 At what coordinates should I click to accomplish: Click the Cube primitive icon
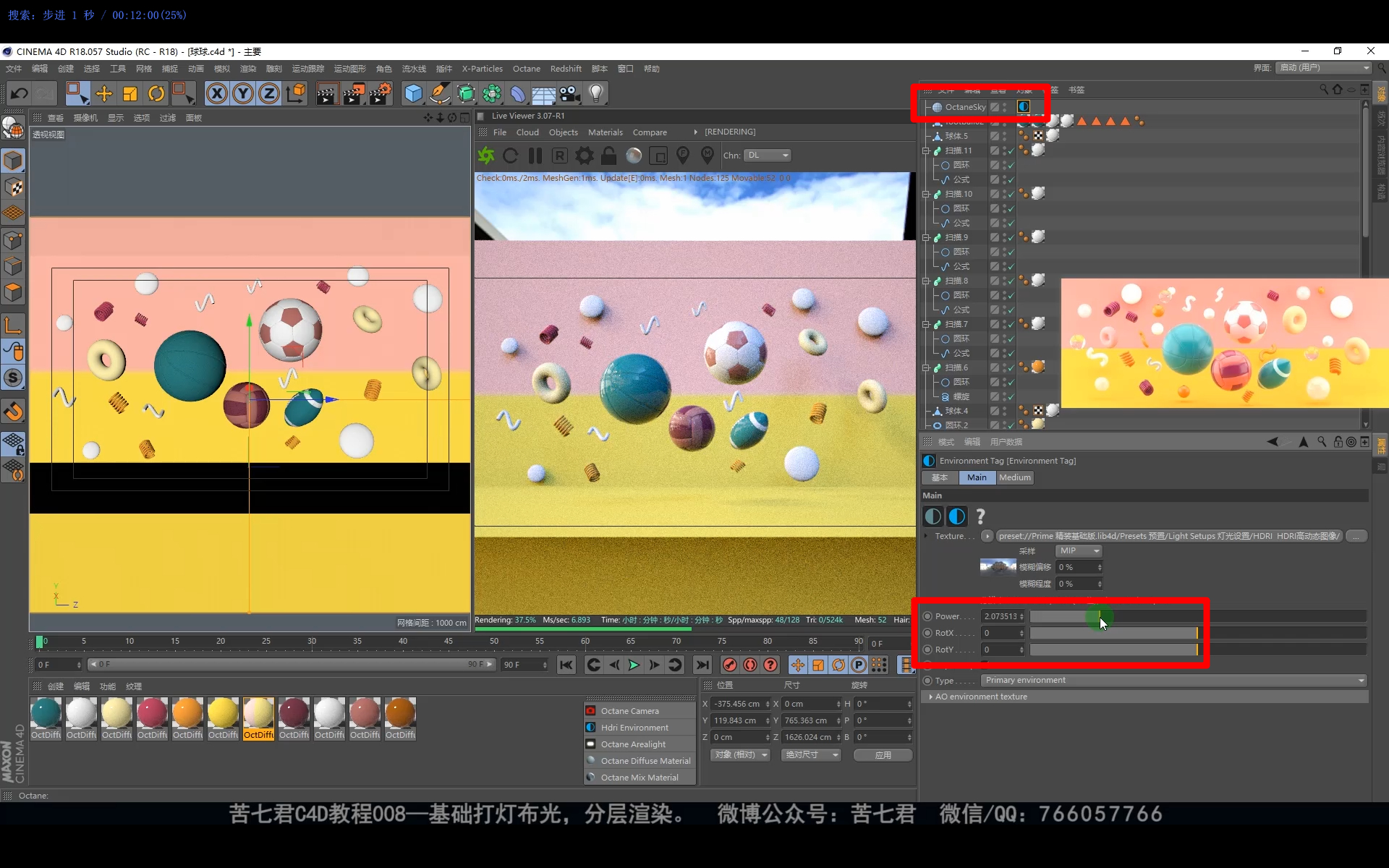(413, 93)
